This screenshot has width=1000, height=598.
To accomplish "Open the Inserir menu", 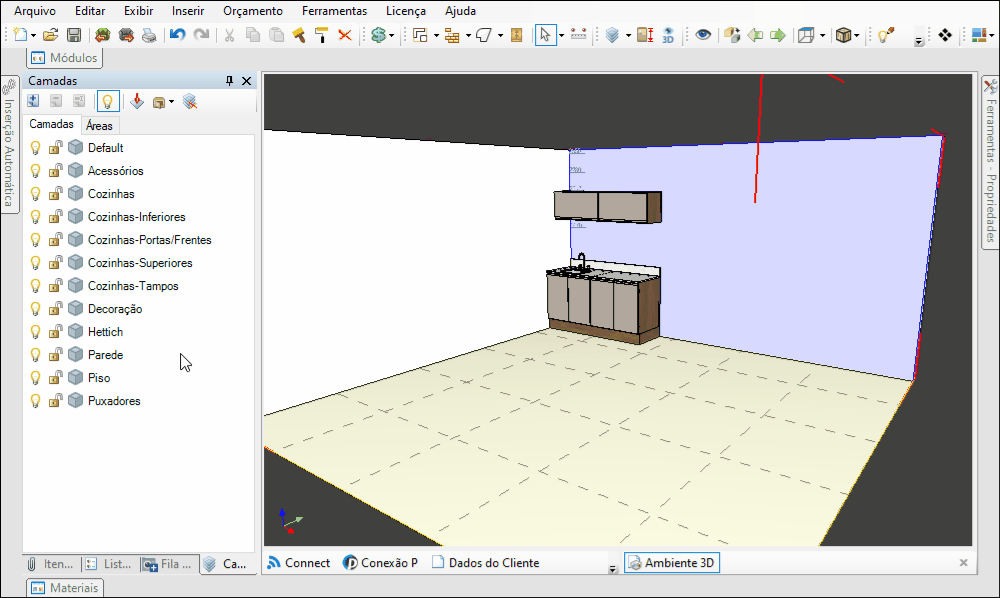I will click(188, 11).
